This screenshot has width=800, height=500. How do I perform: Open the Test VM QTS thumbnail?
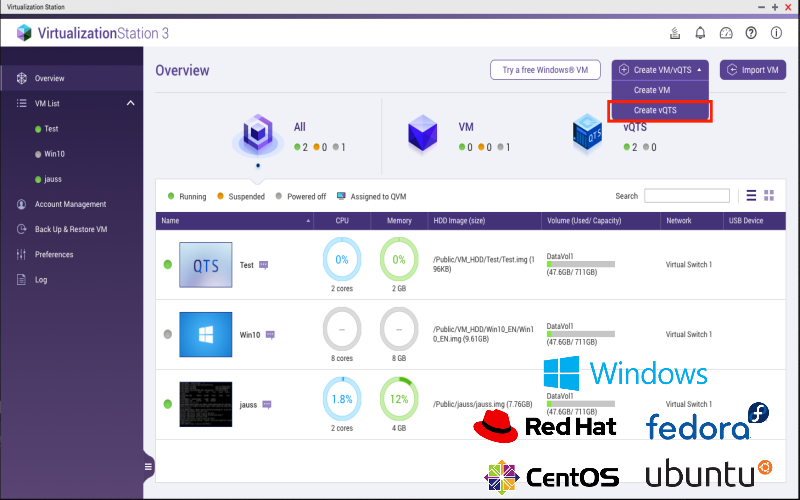206,265
